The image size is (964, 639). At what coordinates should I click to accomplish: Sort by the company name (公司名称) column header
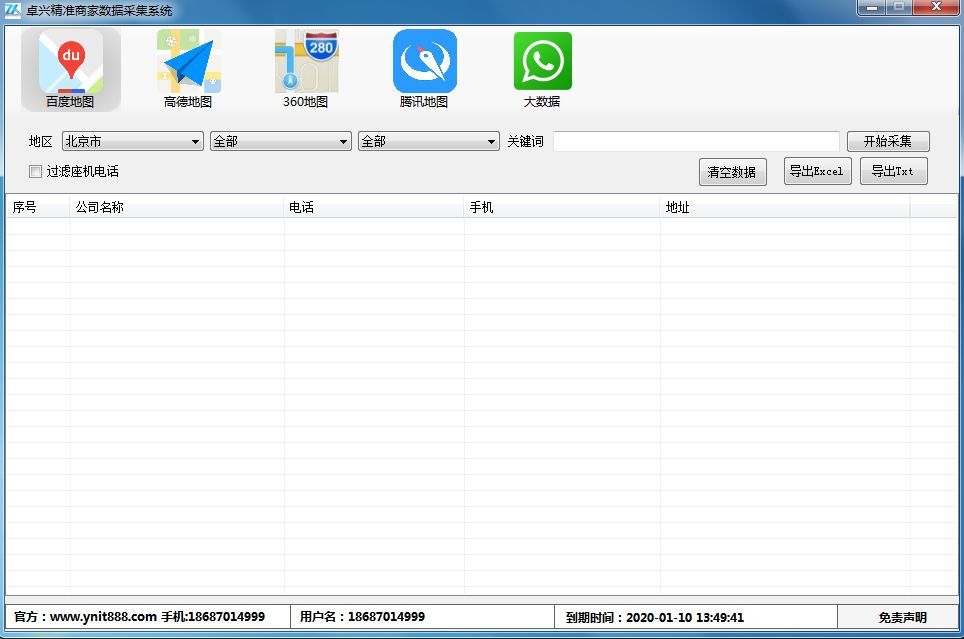(x=177, y=208)
